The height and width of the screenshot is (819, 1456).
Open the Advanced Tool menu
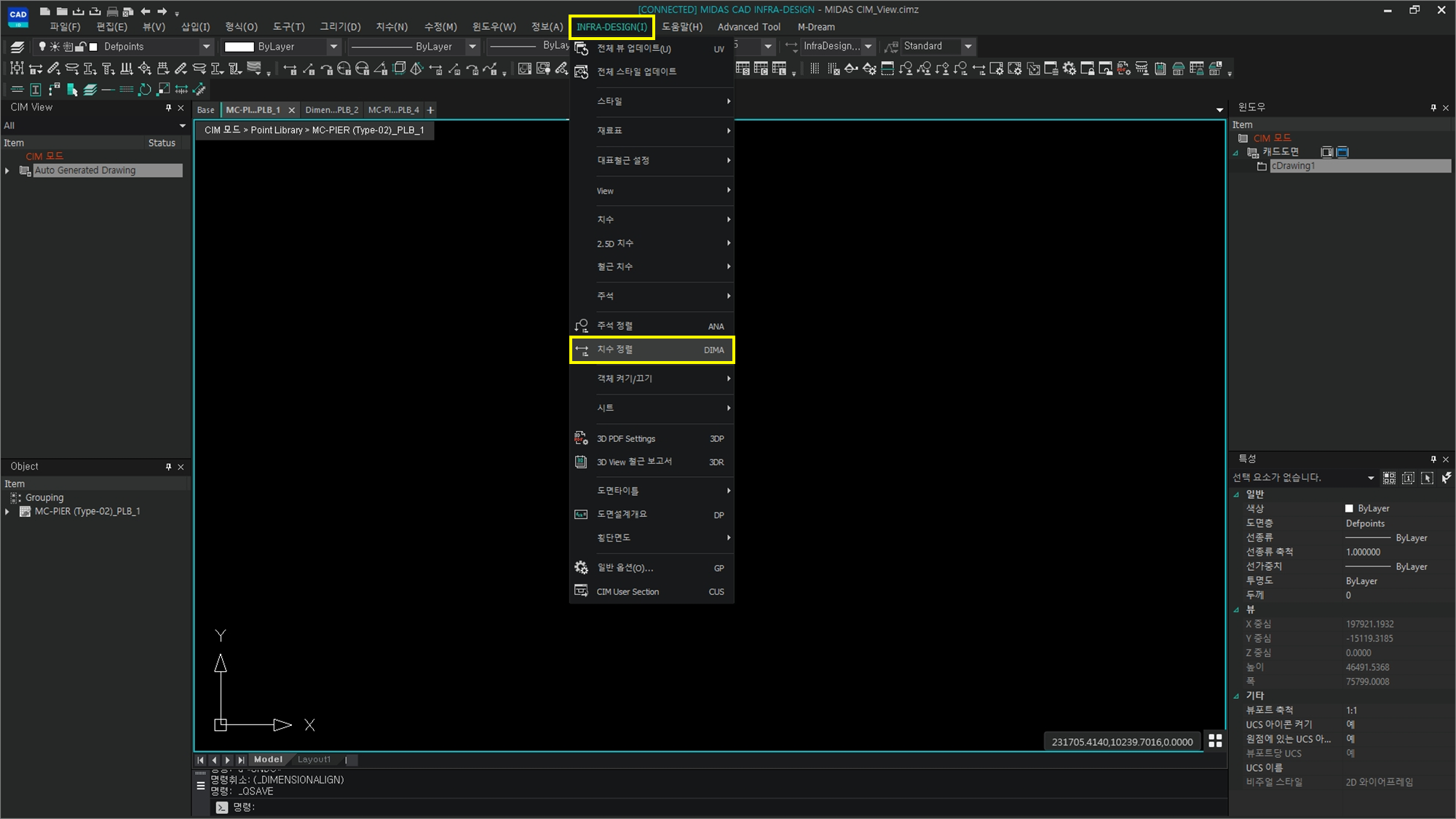(748, 27)
